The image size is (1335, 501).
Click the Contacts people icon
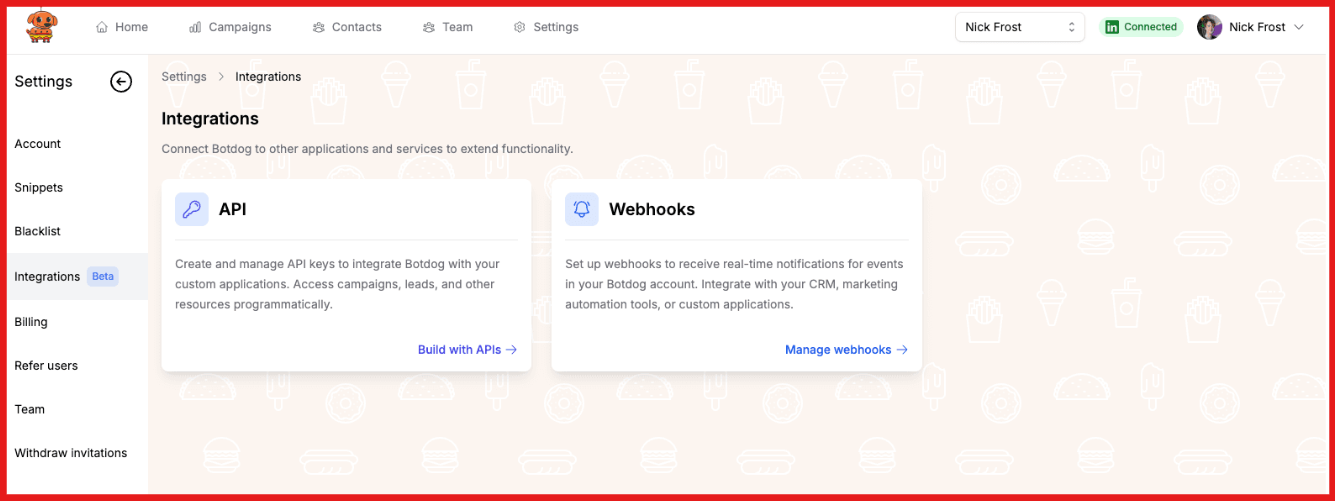(x=319, y=27)
